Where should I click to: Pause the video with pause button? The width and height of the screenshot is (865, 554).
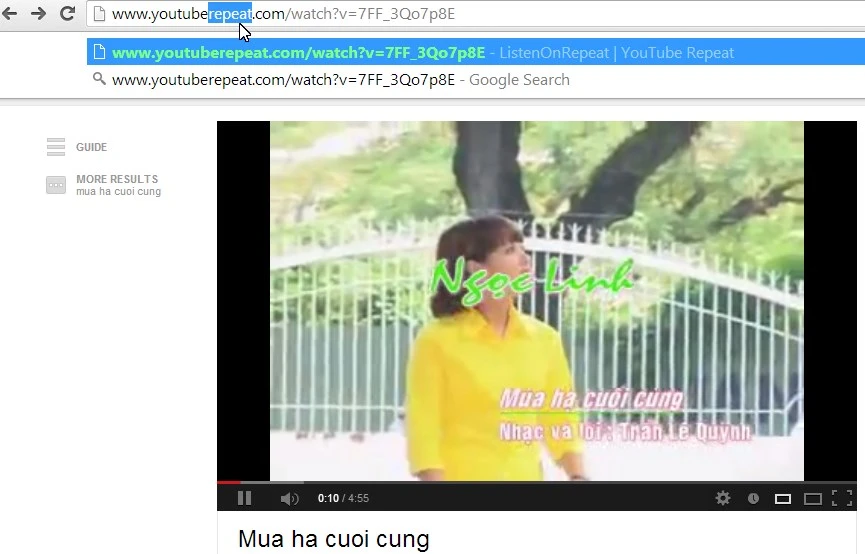point(244,498)
